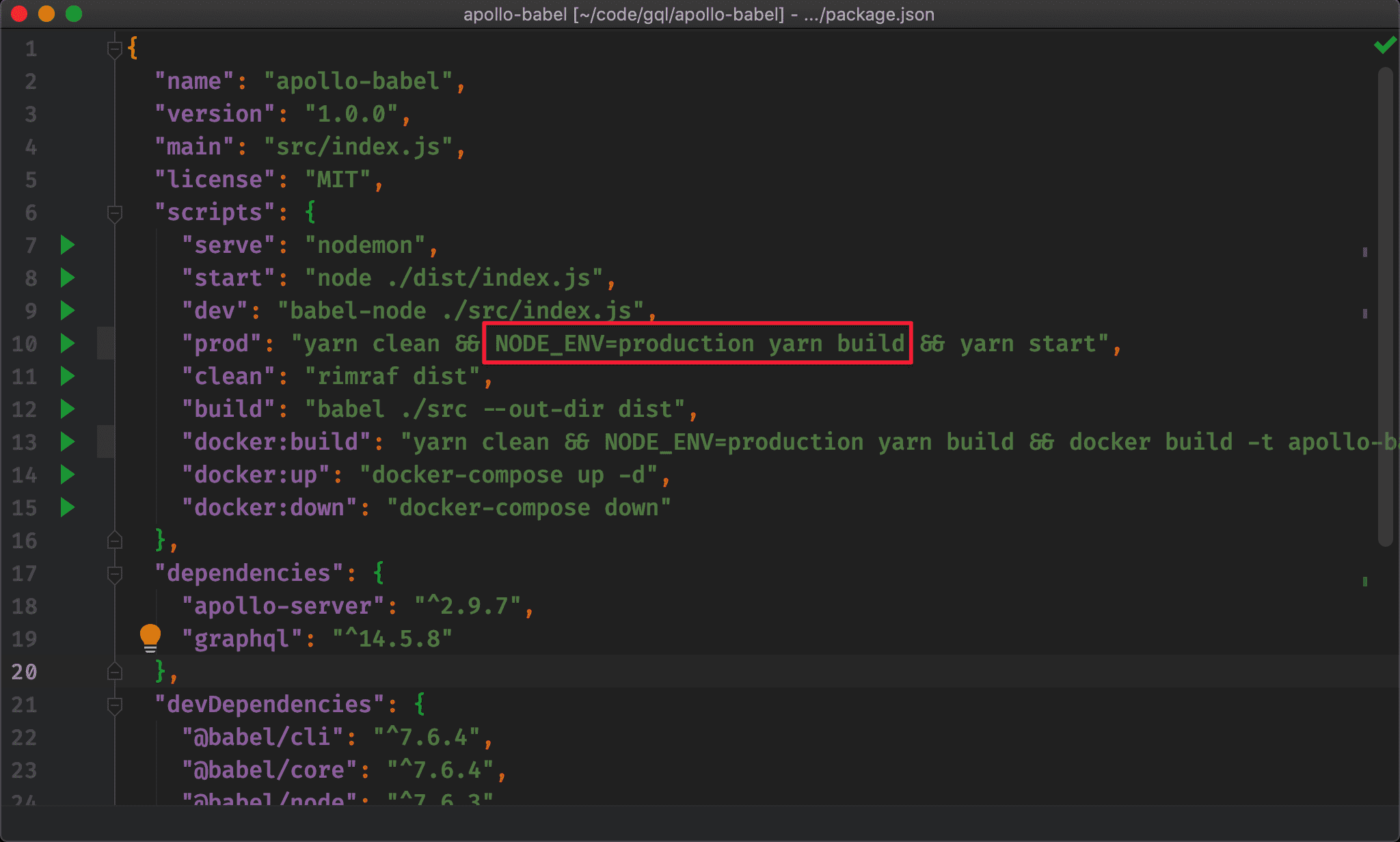
Task: Collapse the "devDependencies" block fold marker
Action: click(x=115, y=705)
